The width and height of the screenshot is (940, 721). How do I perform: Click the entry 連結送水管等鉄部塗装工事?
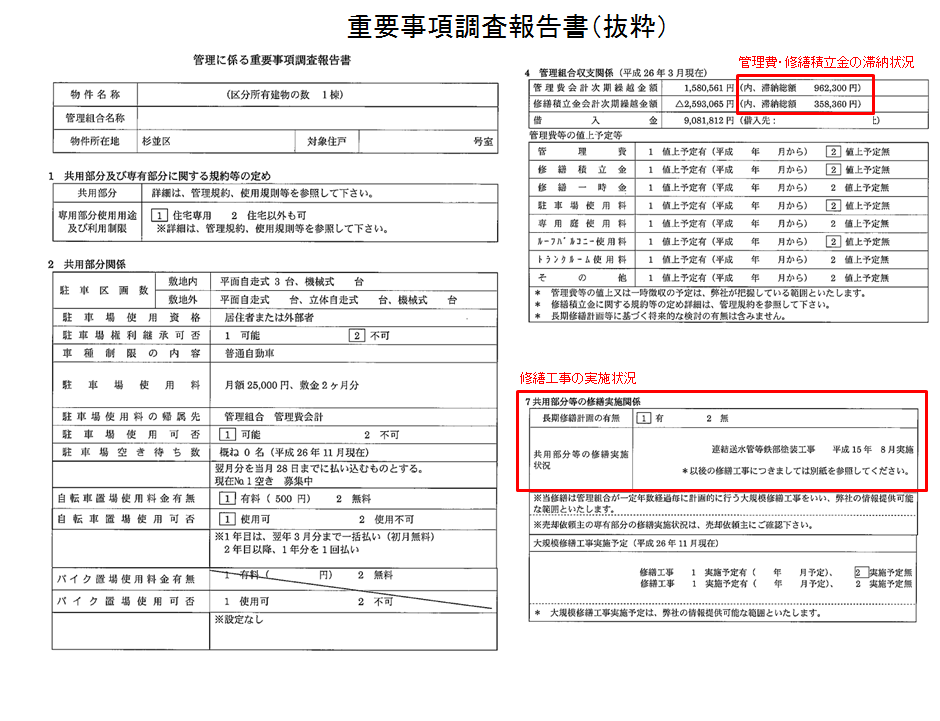click(763, 450)
